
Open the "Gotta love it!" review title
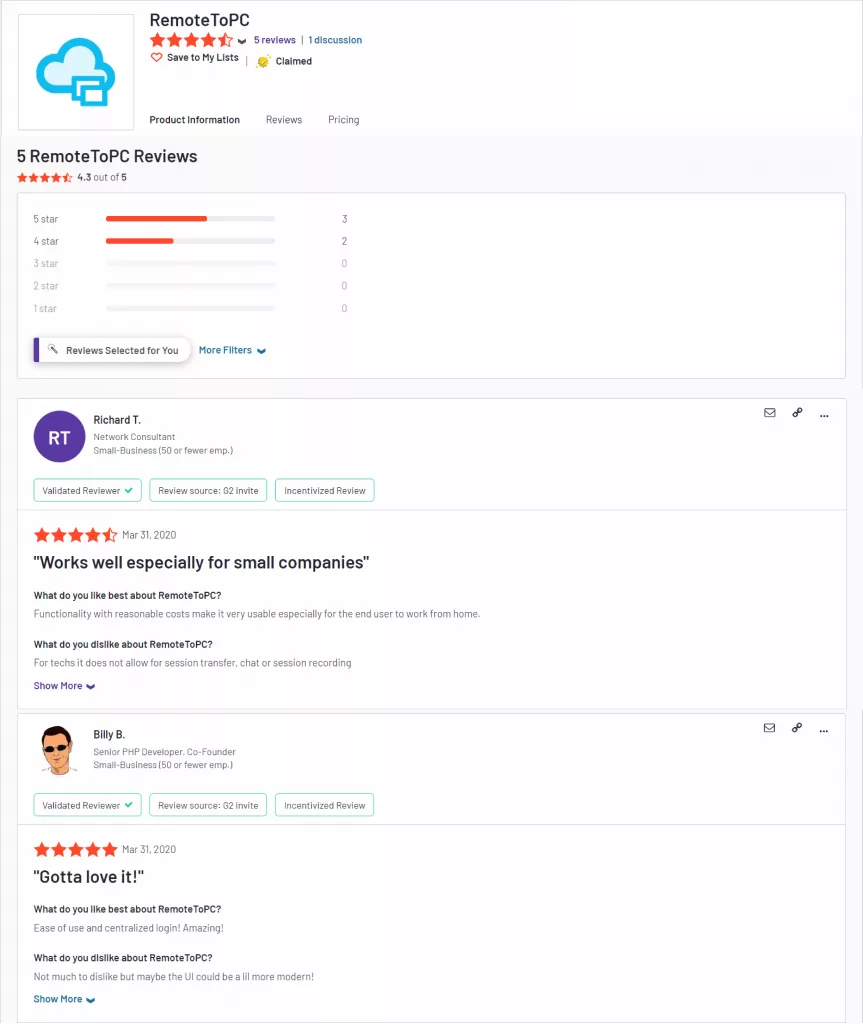coord(88,876)
